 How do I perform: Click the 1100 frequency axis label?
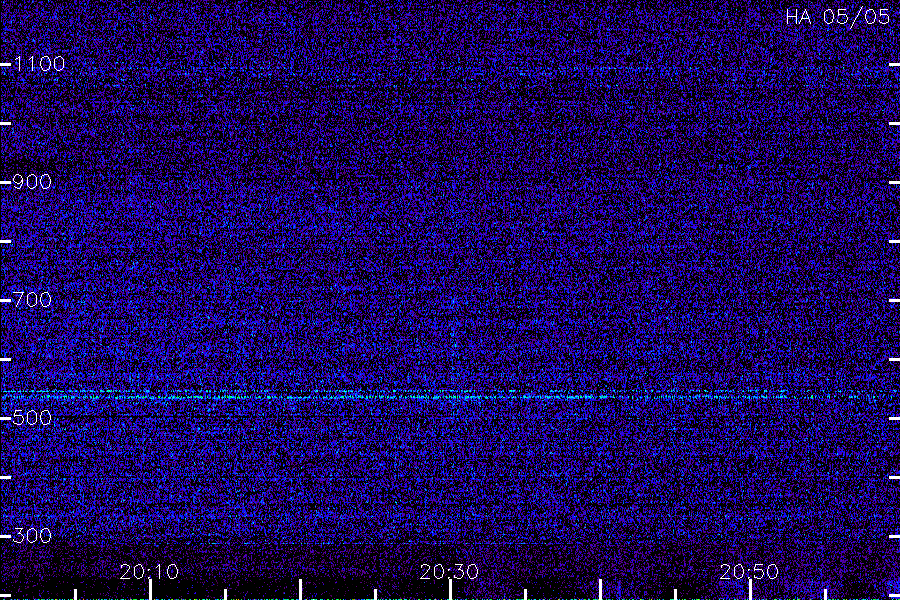40,64
